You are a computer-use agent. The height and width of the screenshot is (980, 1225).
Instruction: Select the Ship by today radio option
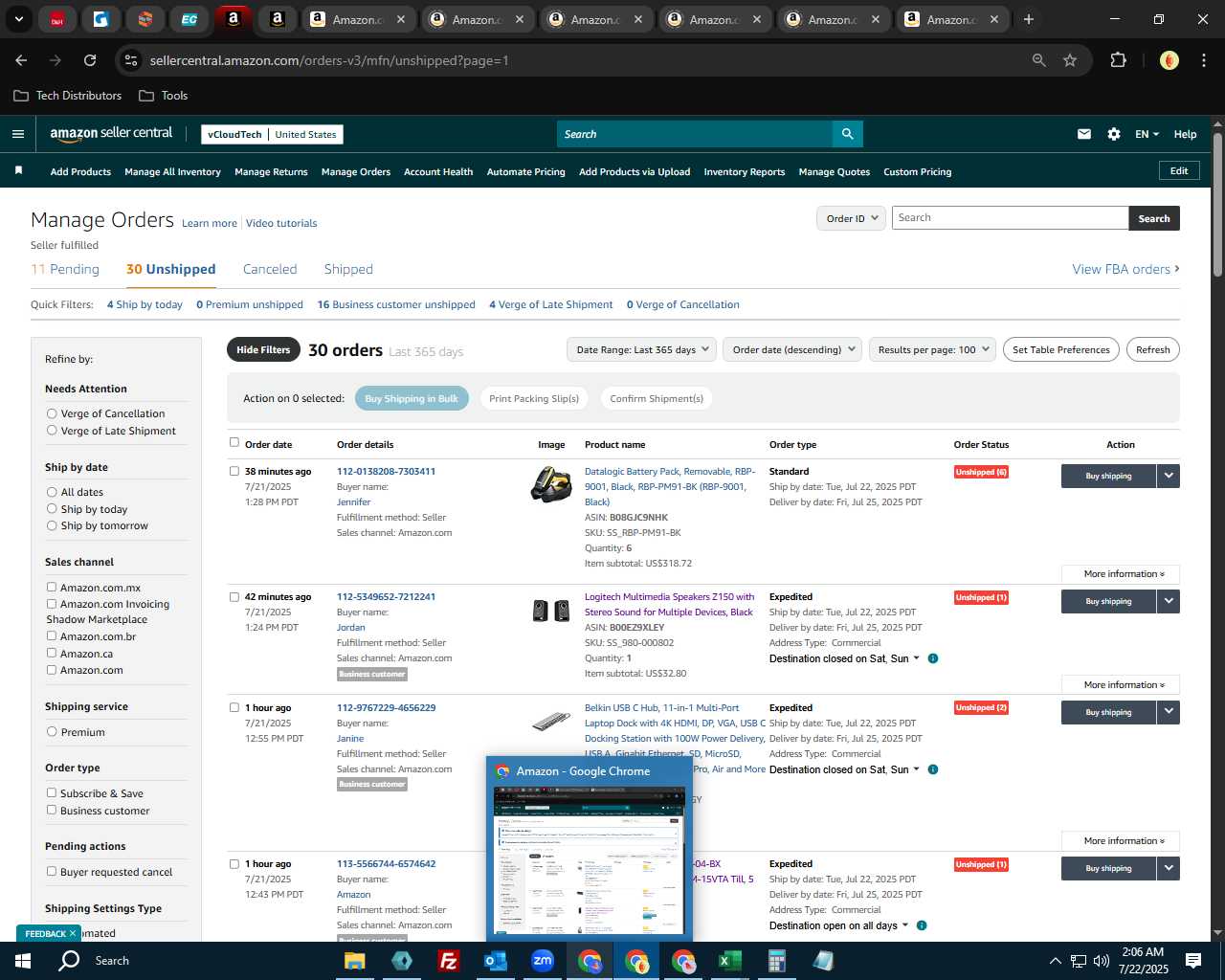pos(52,509)
